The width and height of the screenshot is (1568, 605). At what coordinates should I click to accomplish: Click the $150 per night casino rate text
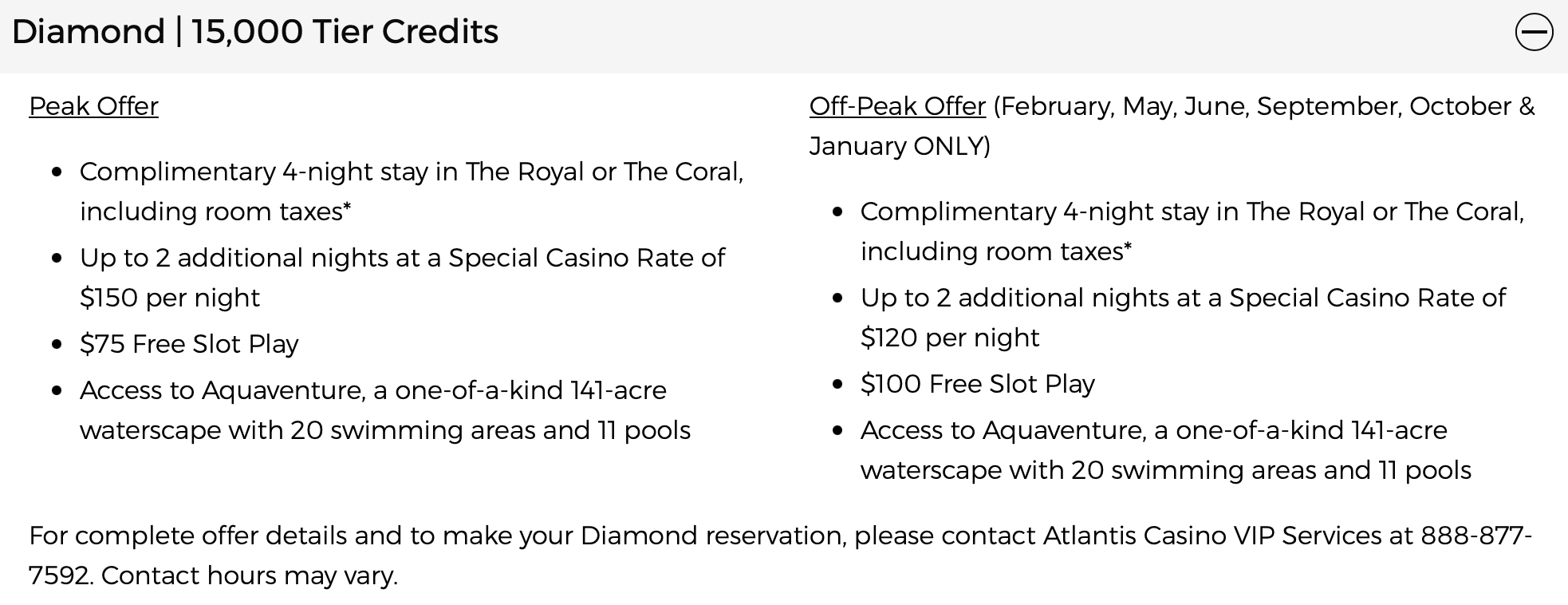point(170,298)
